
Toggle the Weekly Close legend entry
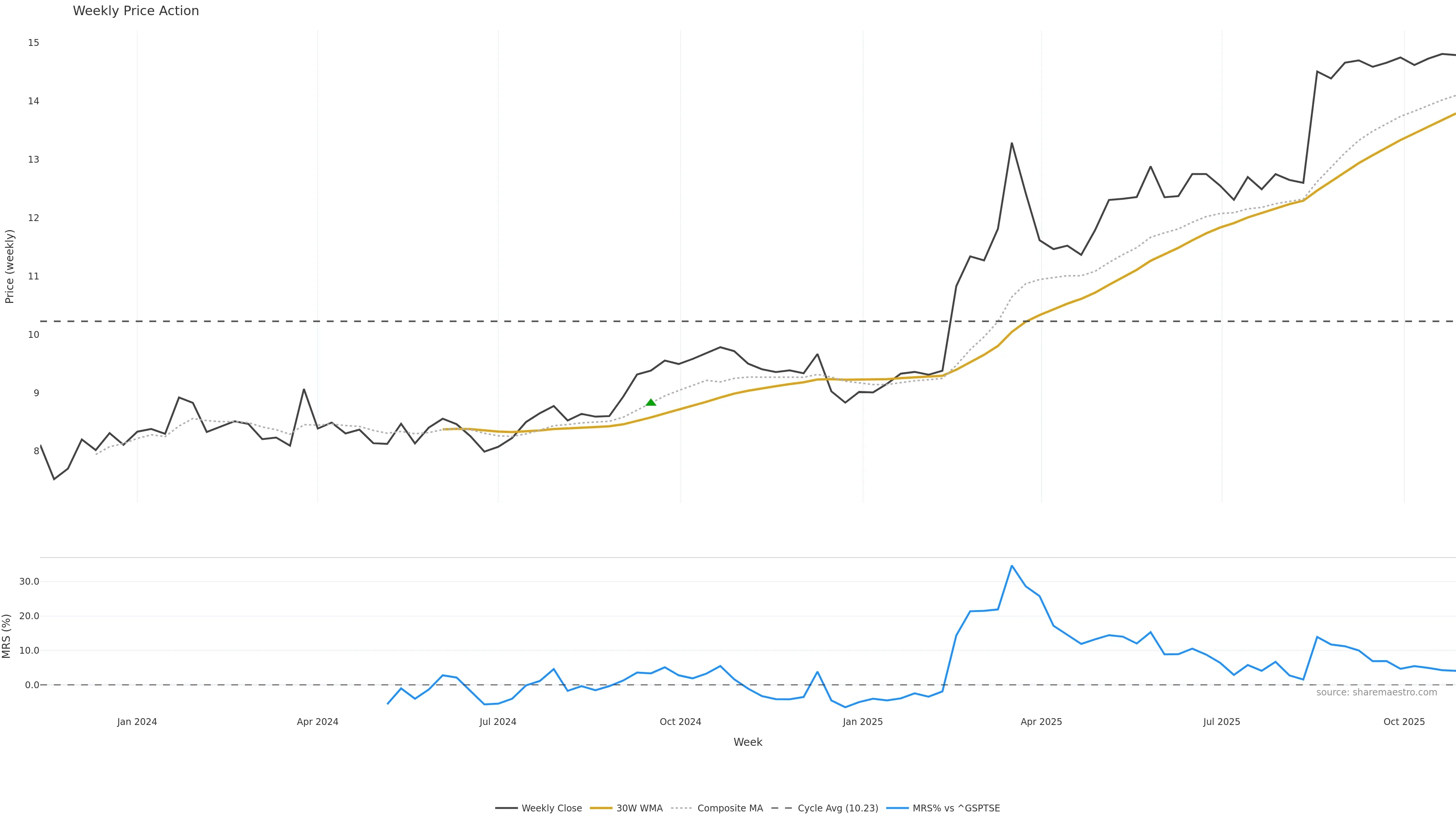coord(551,808)
